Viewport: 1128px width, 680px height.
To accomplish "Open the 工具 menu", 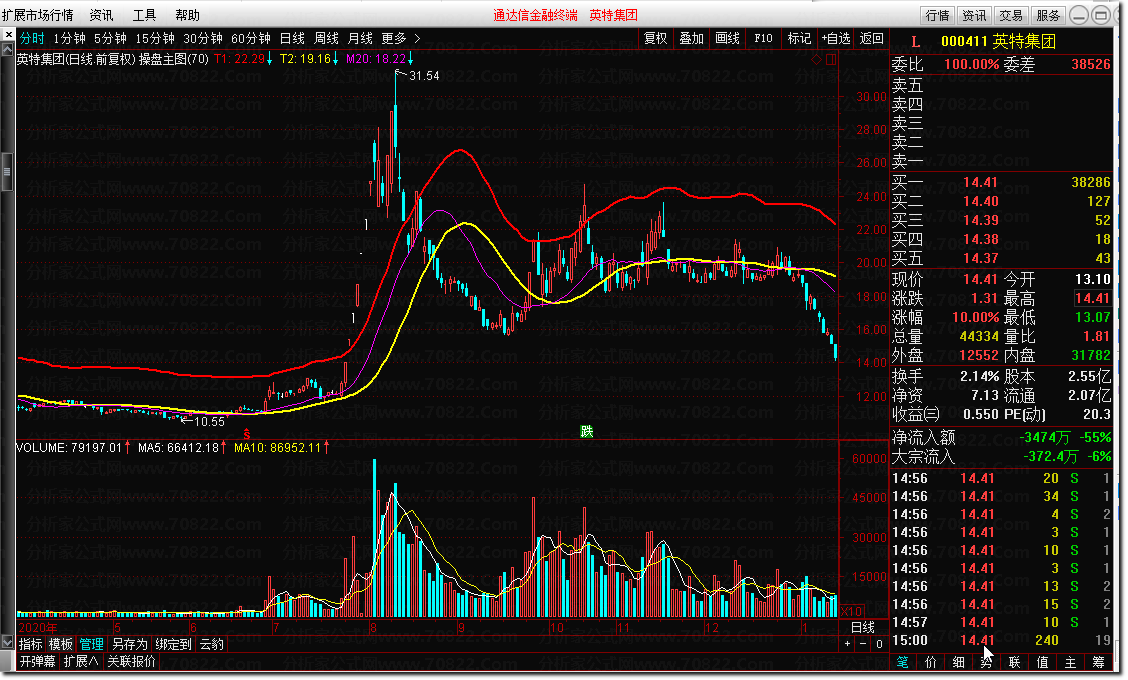I will click(x=145, y=14).
